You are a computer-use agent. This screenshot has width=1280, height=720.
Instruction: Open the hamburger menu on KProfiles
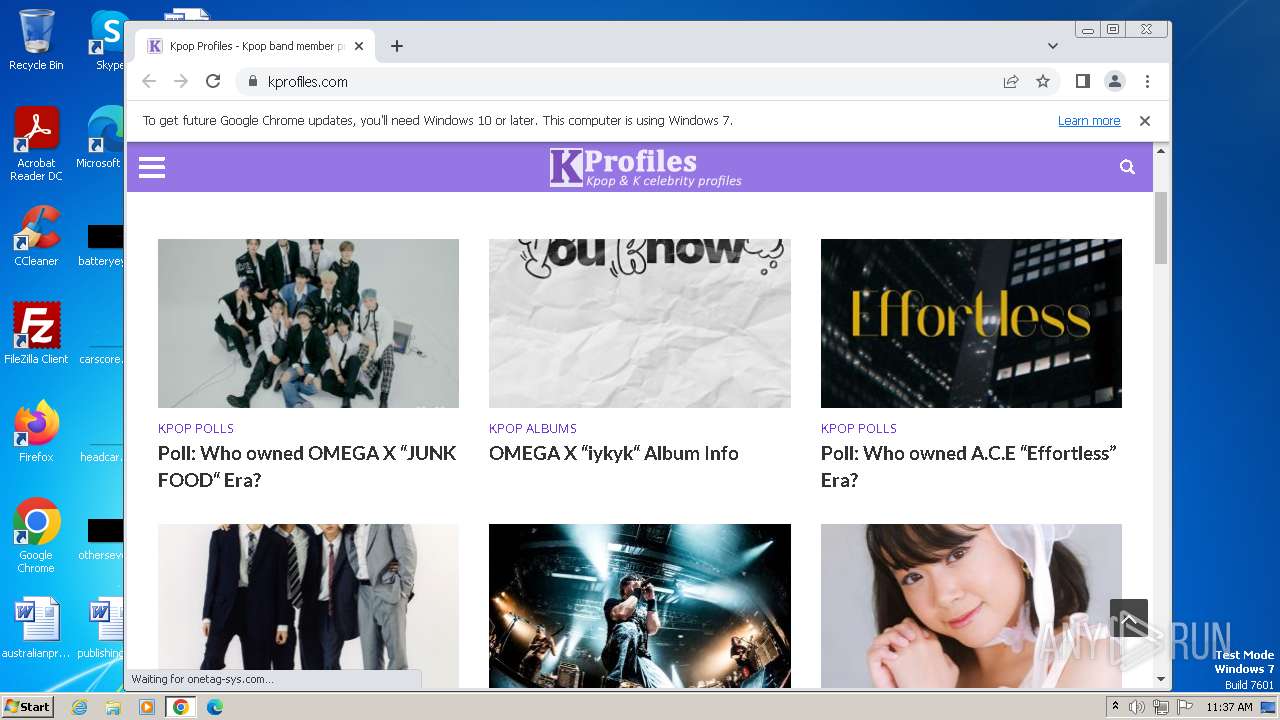point(152,167)
